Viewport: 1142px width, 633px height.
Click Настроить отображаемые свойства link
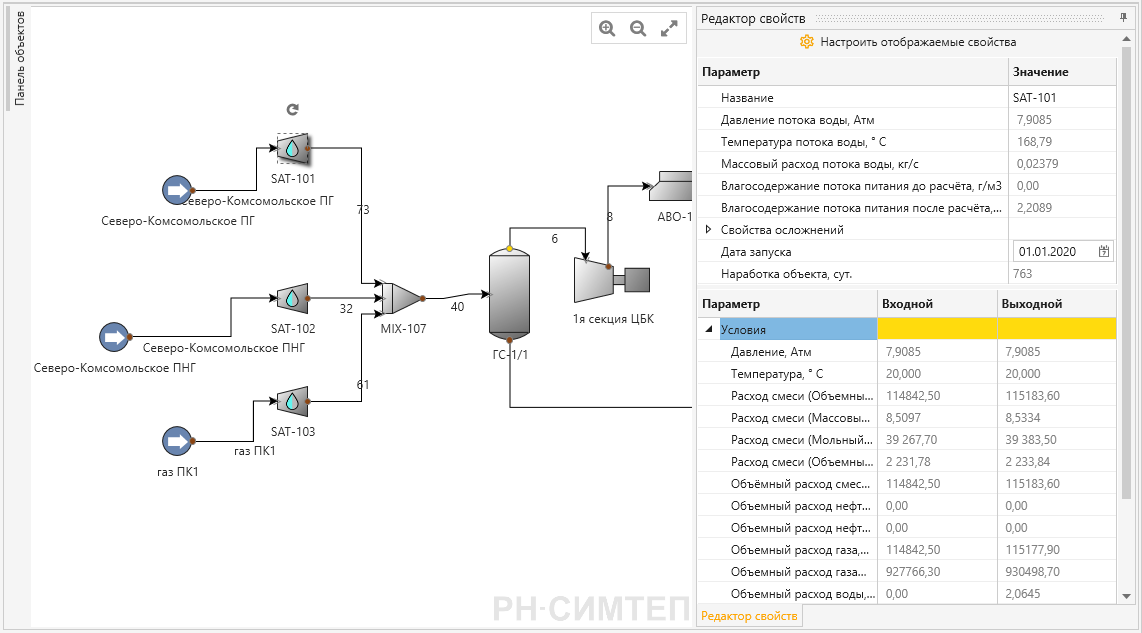(918, 42)
